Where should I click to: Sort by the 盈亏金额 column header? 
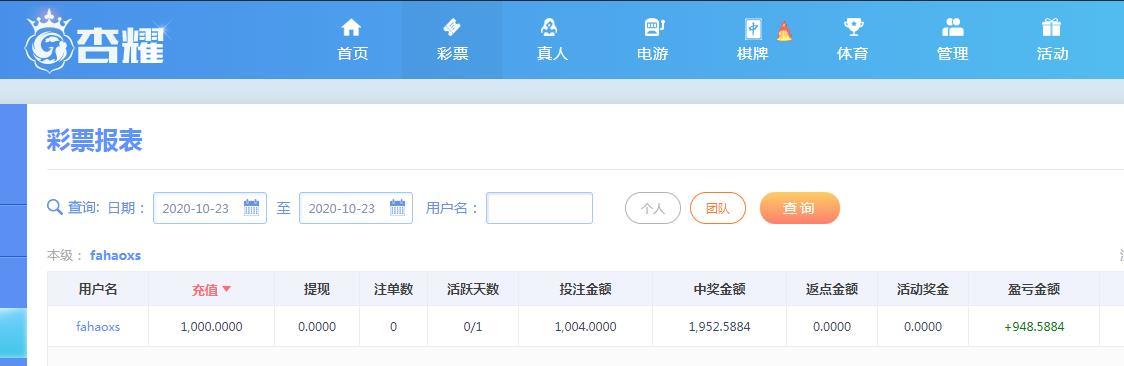click(1034, 289)
